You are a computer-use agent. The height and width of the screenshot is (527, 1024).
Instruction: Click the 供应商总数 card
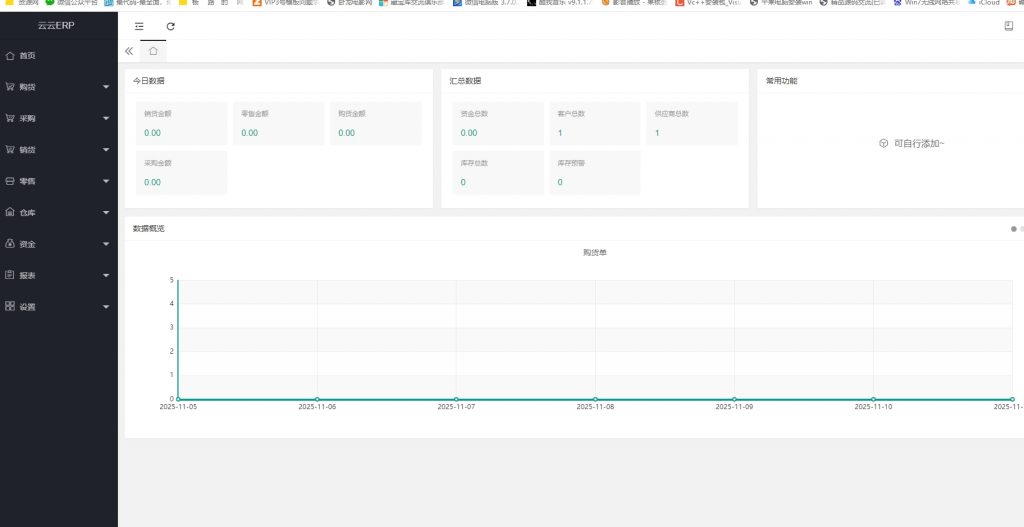(692, 123)
